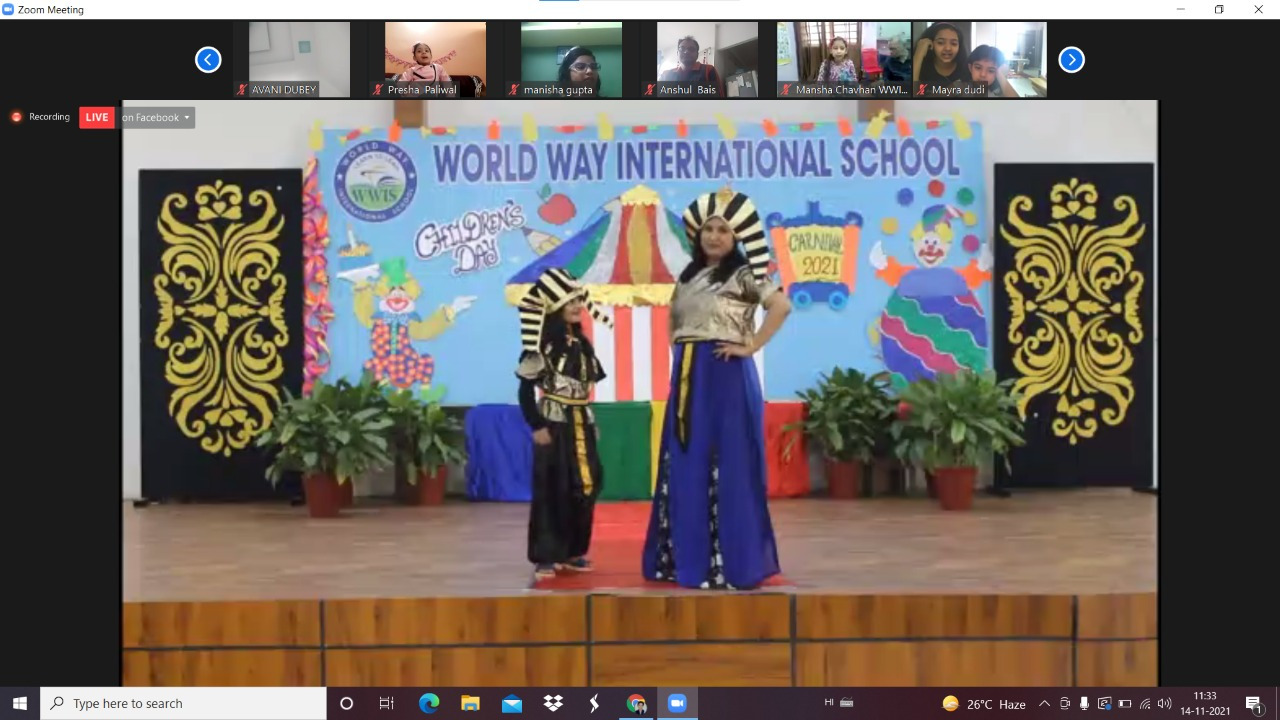Open Wi-Fi network settings tray icon

click(x=1144, y=703)
